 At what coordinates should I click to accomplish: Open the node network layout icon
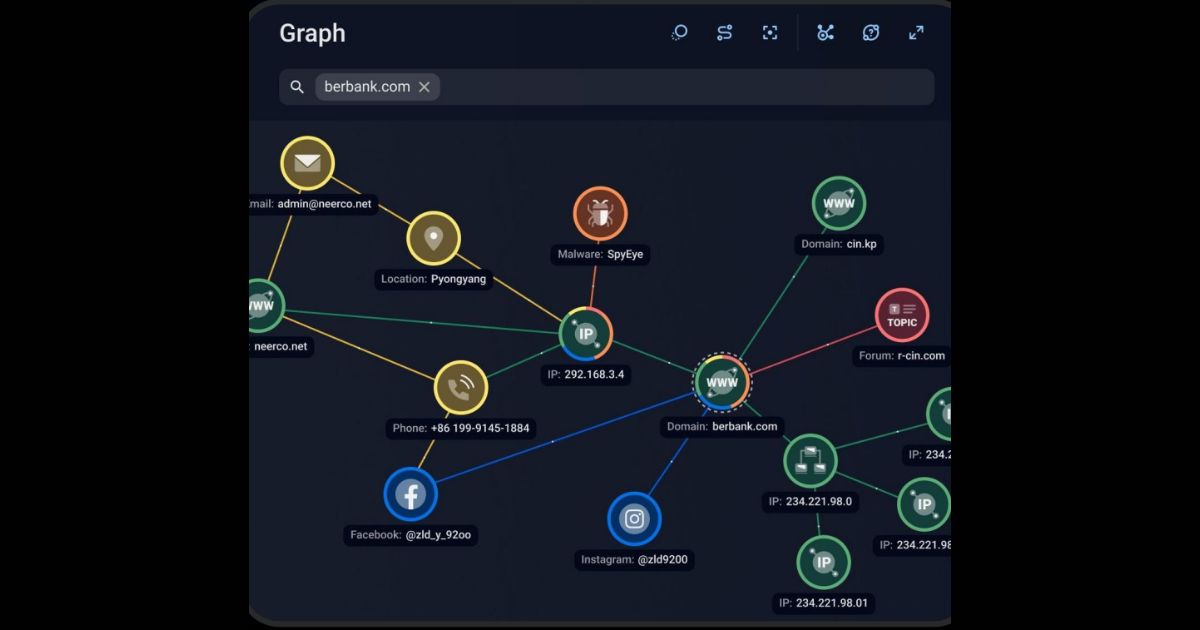pyautogui.click(x=825, y=33)
